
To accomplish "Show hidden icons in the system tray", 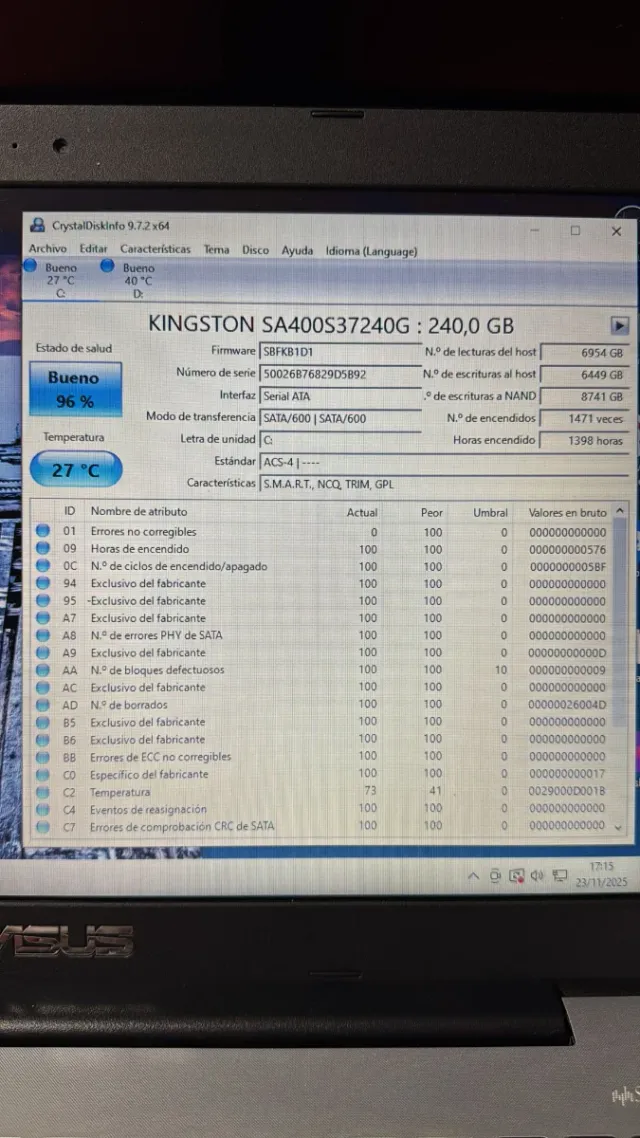I will pos(473,876).
